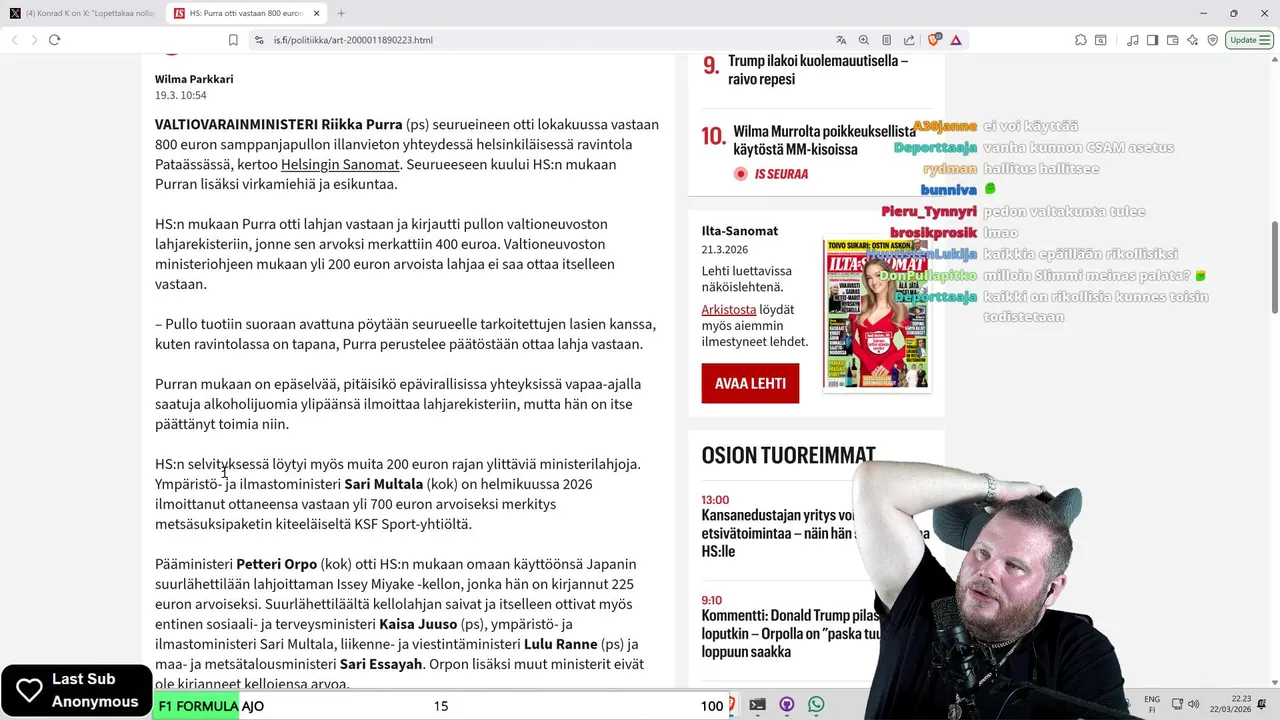The width and height of the screenshot is (1280, 720).
Task: Click chat message "hallitus hallitsee"
Action: [x=1041, y=169]
